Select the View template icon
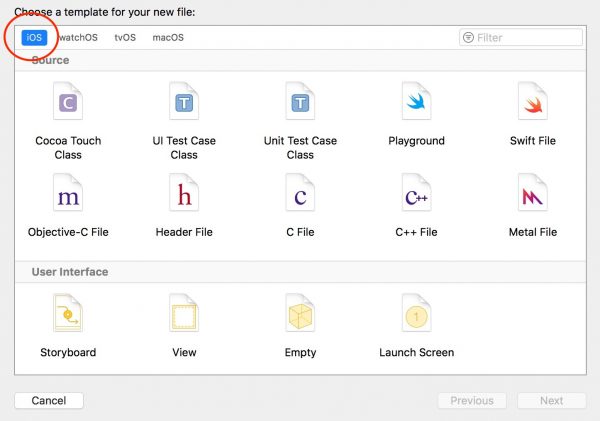 click(x=184, y=313)
